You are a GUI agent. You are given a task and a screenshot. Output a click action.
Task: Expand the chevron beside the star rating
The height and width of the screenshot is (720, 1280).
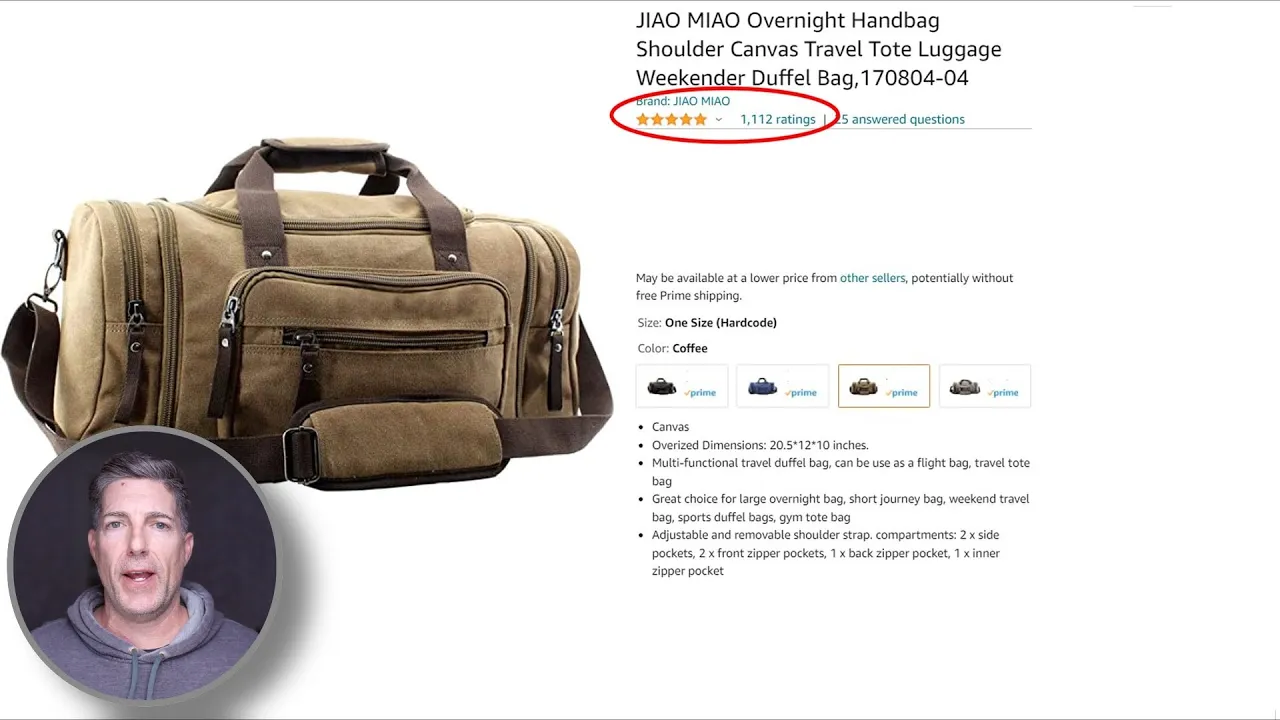pos(718,120)
